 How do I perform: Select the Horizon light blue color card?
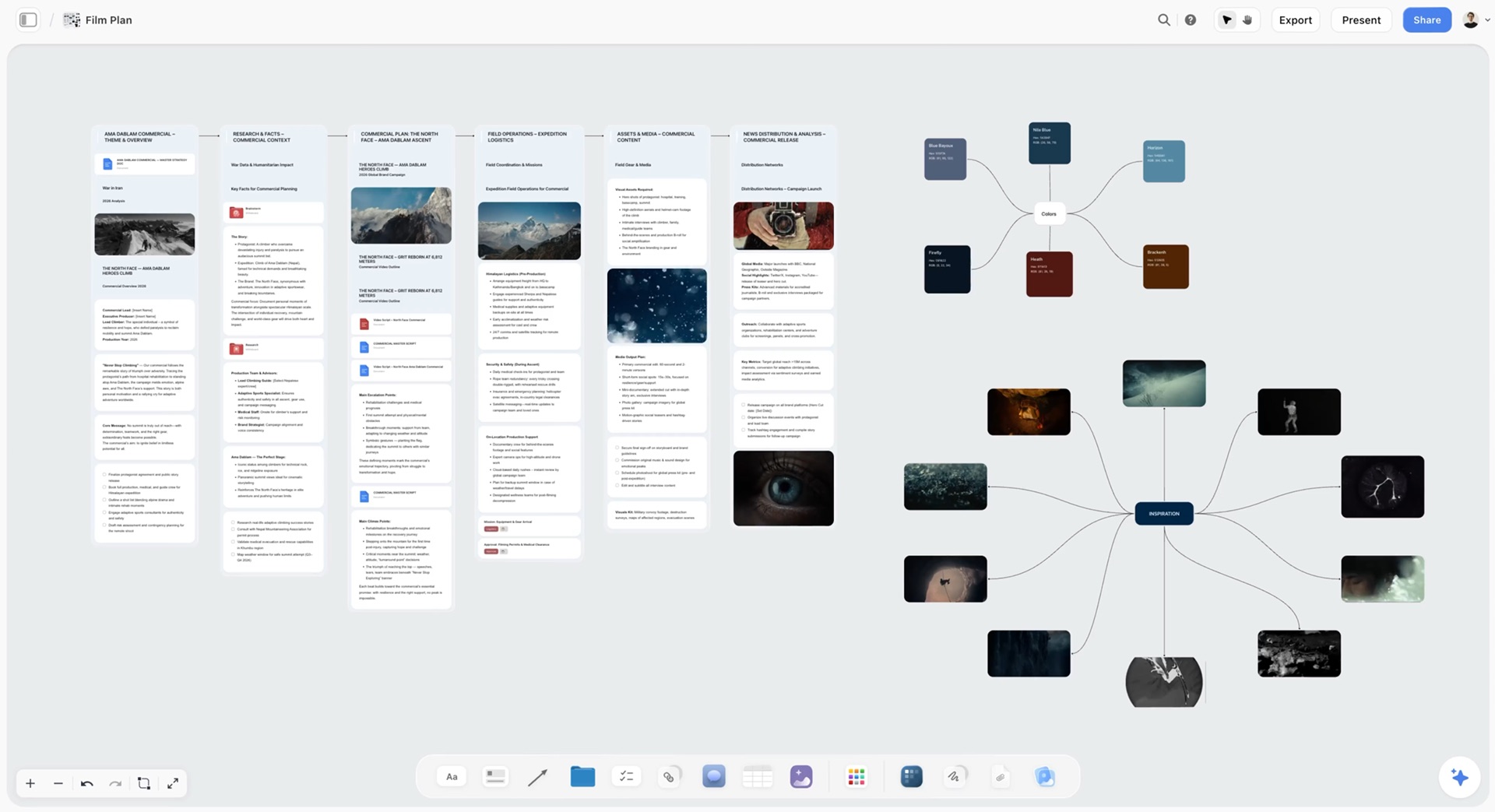(1164, 161)
